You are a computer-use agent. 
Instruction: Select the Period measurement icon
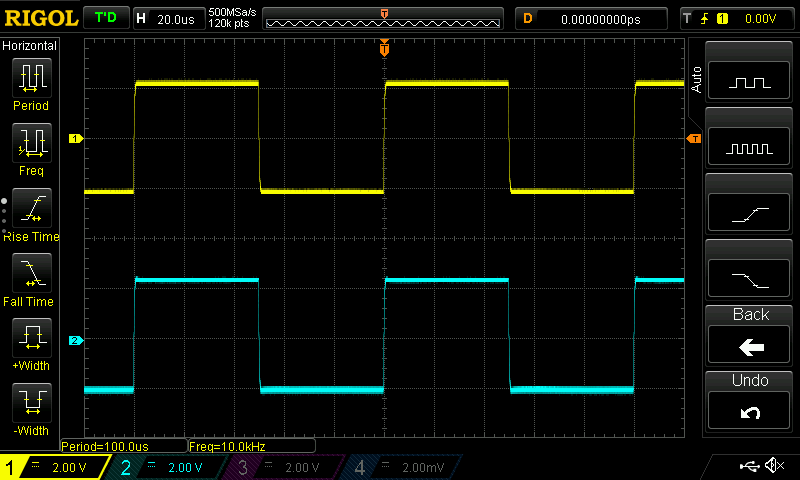tap(32, 78)
